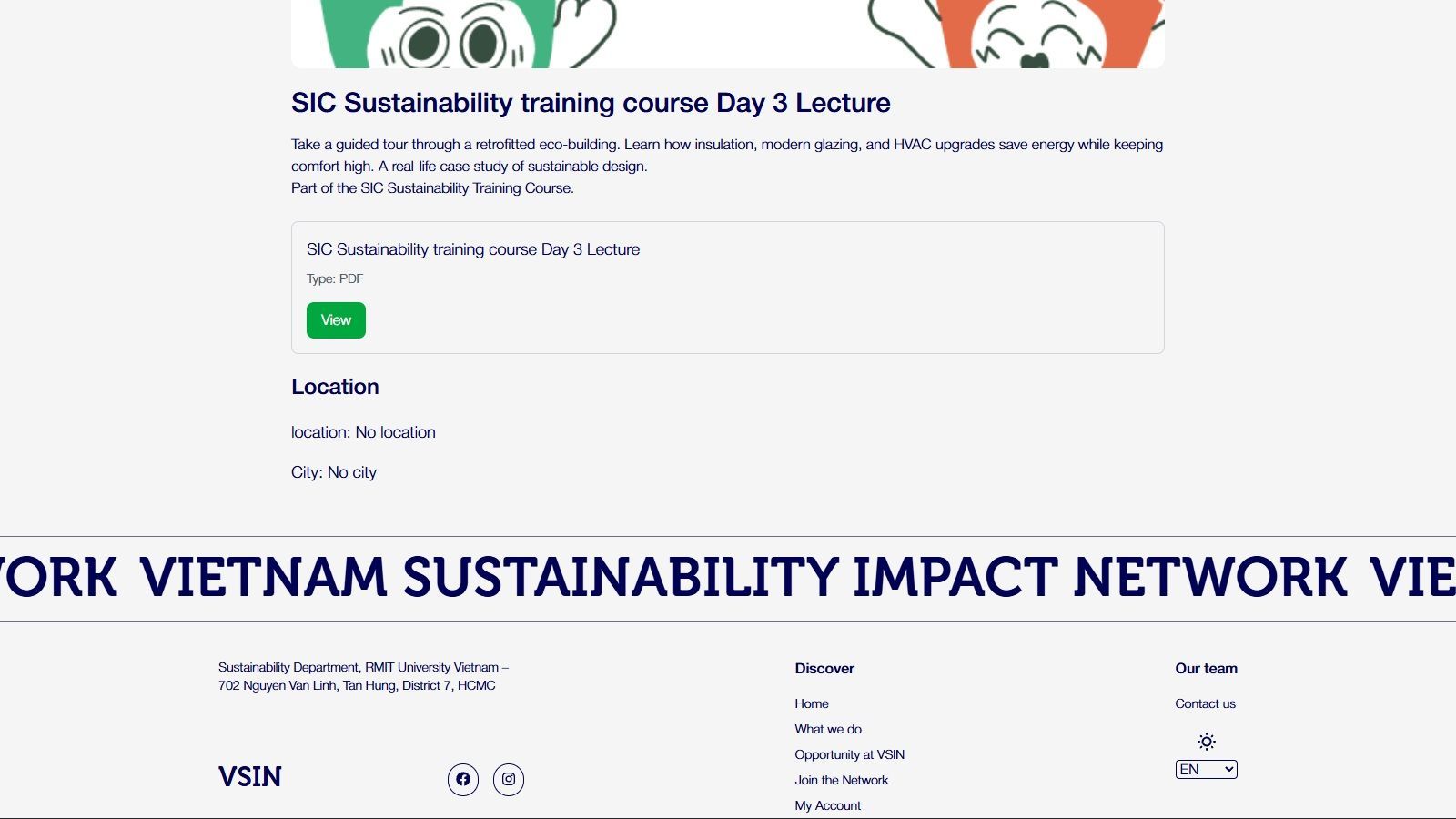Click the large bold Day 3 Lecture page heading
The width and height of the screenshot is (1456, 819).
pos(591,103)
